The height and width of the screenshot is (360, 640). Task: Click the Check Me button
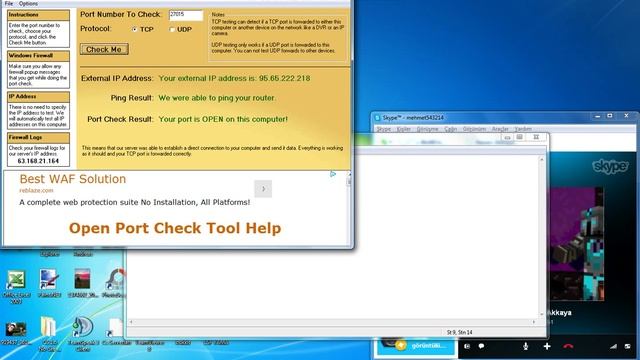(104, 49)
